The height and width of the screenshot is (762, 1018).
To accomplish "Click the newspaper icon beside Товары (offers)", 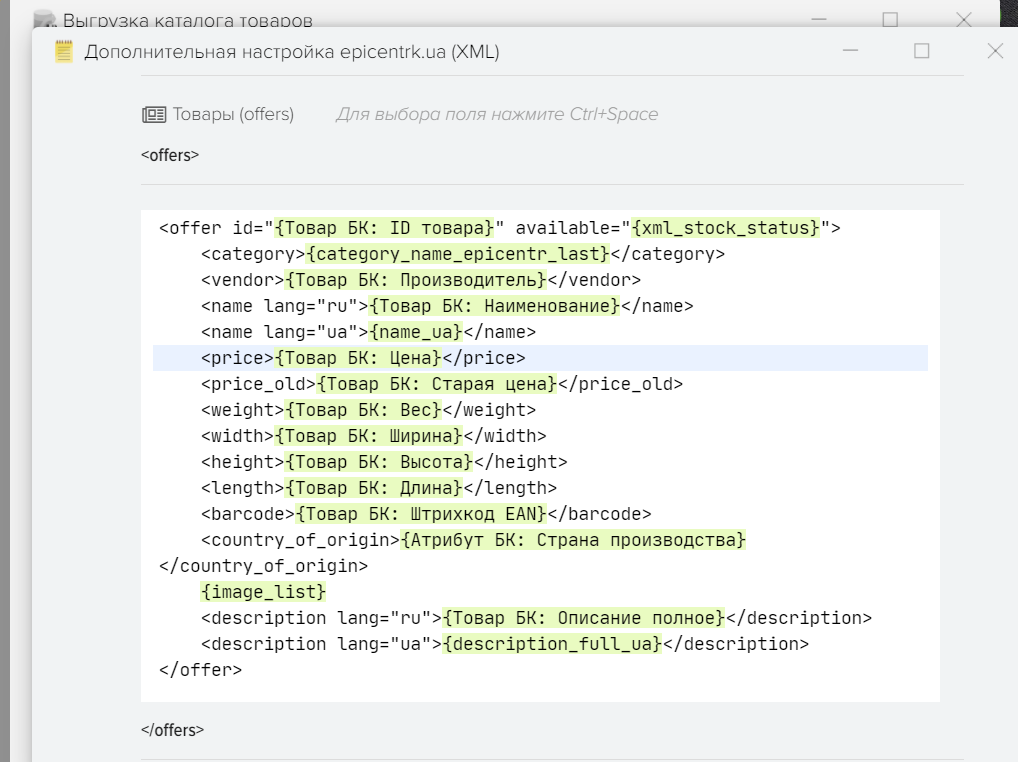I will (154, 114).
